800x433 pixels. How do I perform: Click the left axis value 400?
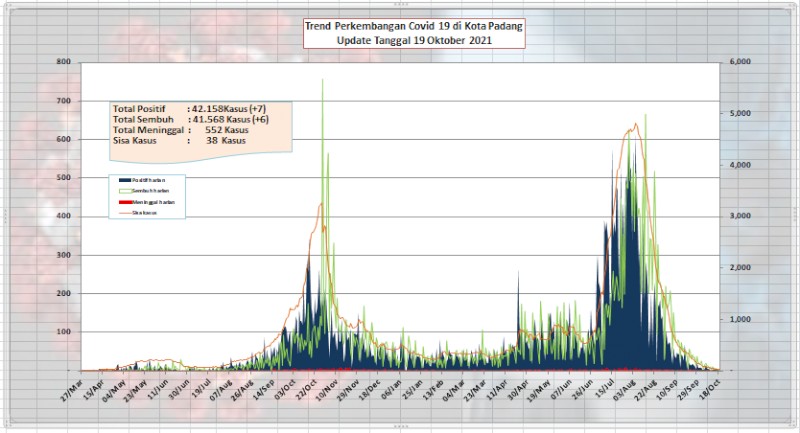64,216
